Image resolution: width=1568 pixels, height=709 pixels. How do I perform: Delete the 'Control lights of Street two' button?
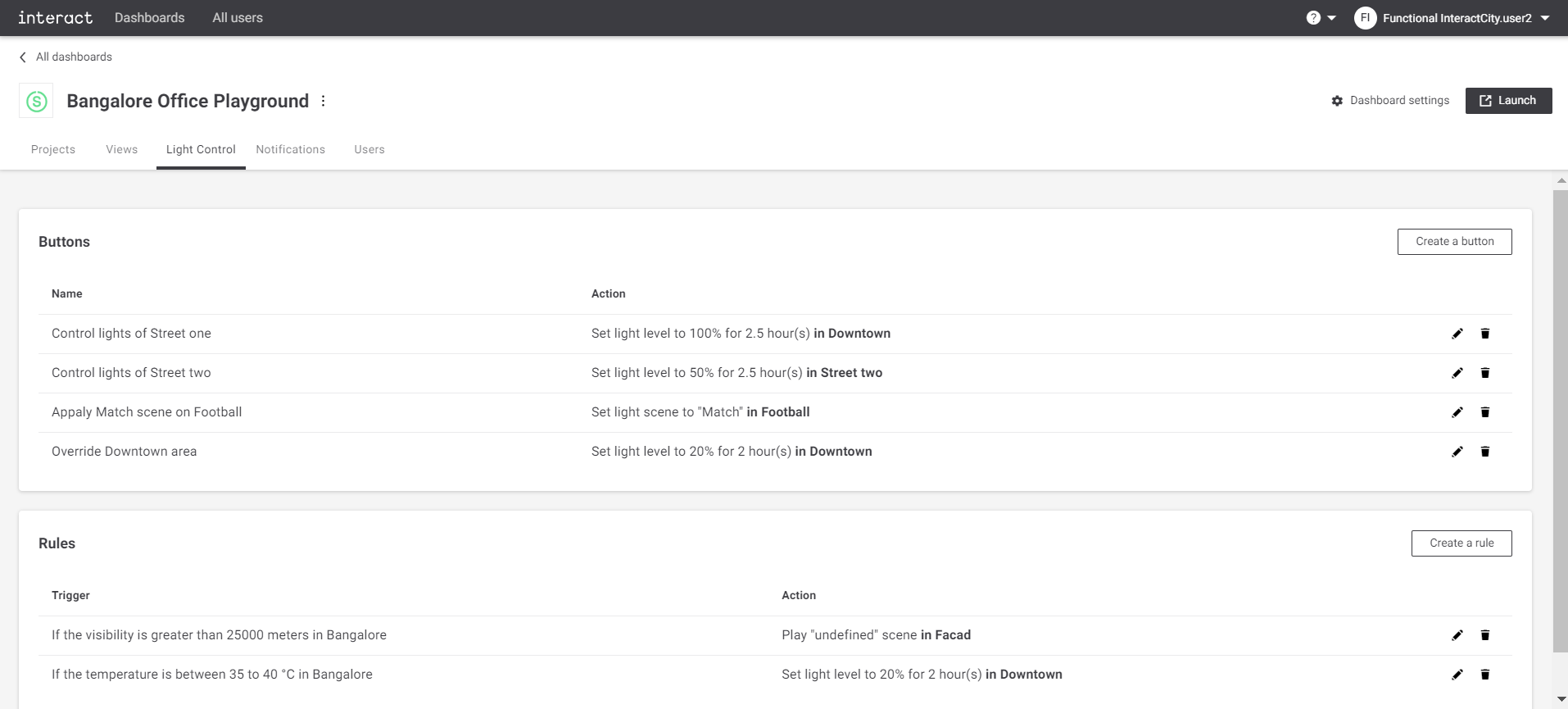(x=1484, y=373)
